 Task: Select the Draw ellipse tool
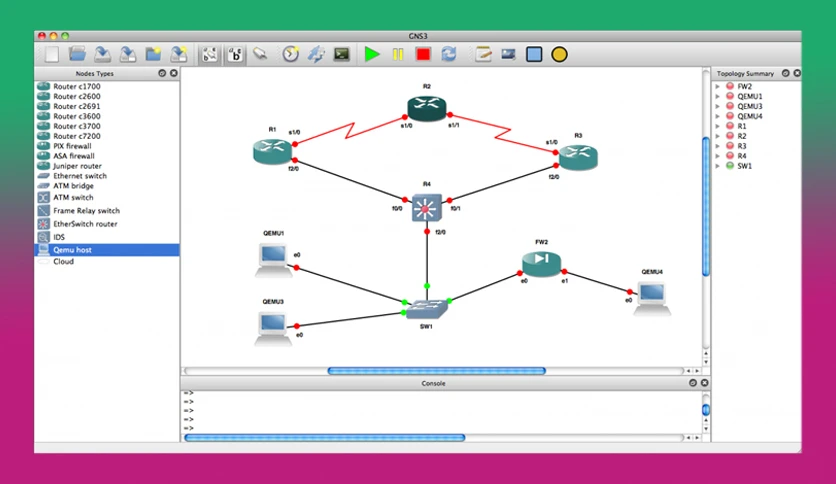pos(559,54)
